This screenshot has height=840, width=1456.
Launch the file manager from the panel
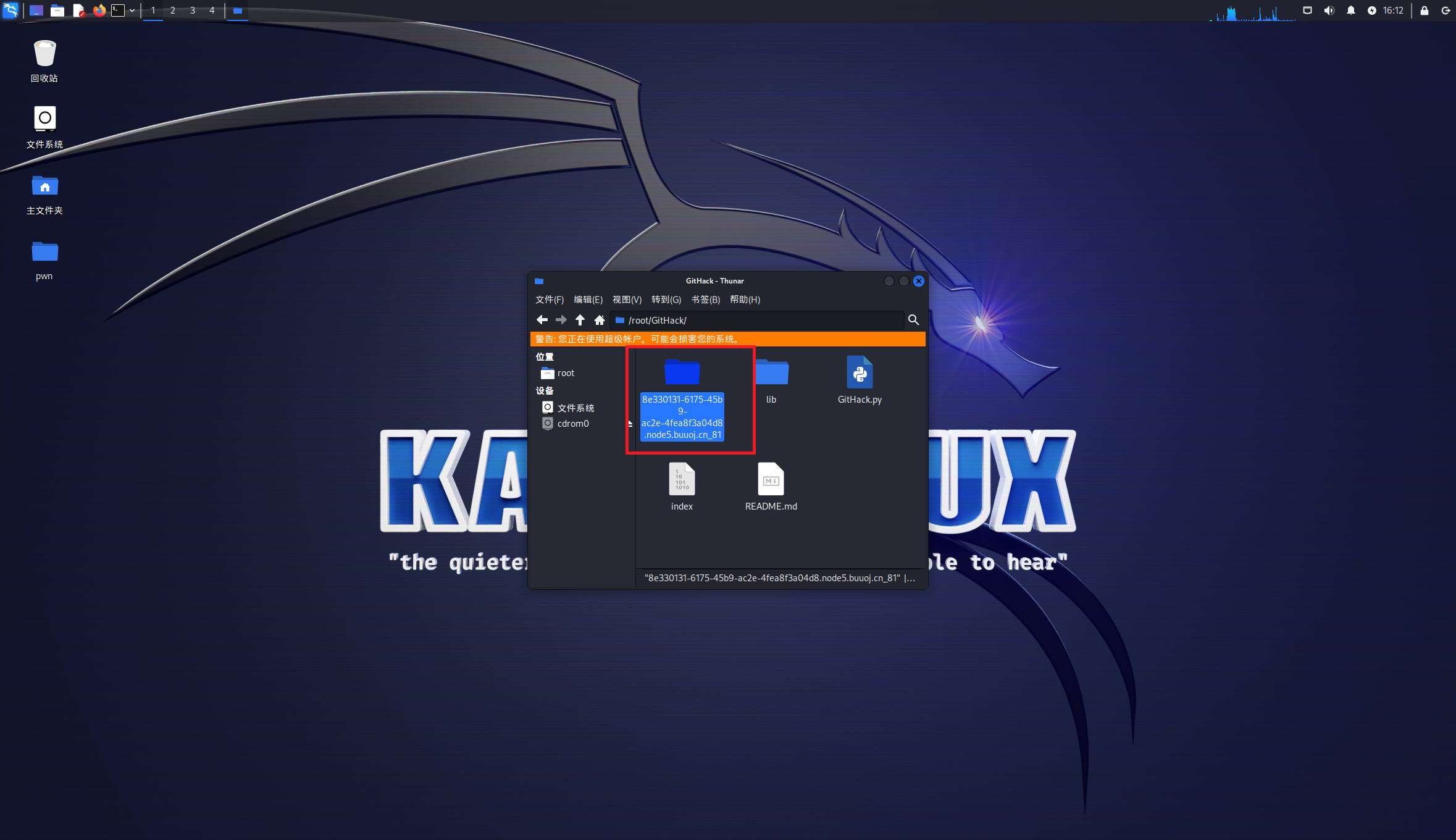coord(57,10)
